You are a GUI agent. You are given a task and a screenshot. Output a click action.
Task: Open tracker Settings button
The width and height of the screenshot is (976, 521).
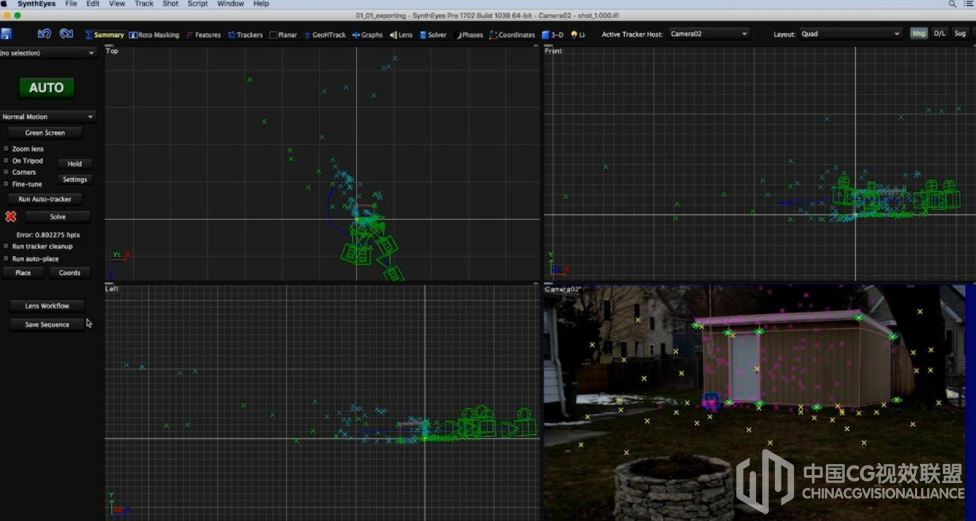point(75,179)
